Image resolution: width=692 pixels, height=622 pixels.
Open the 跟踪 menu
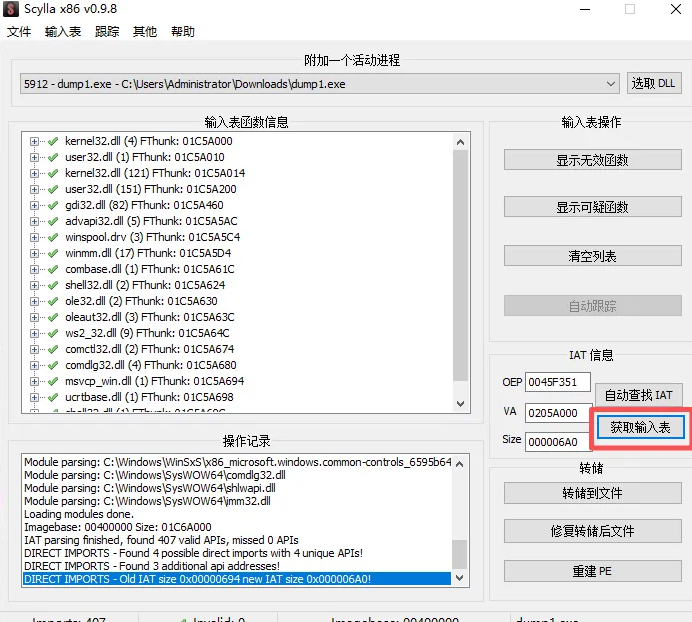pos(107,32)
